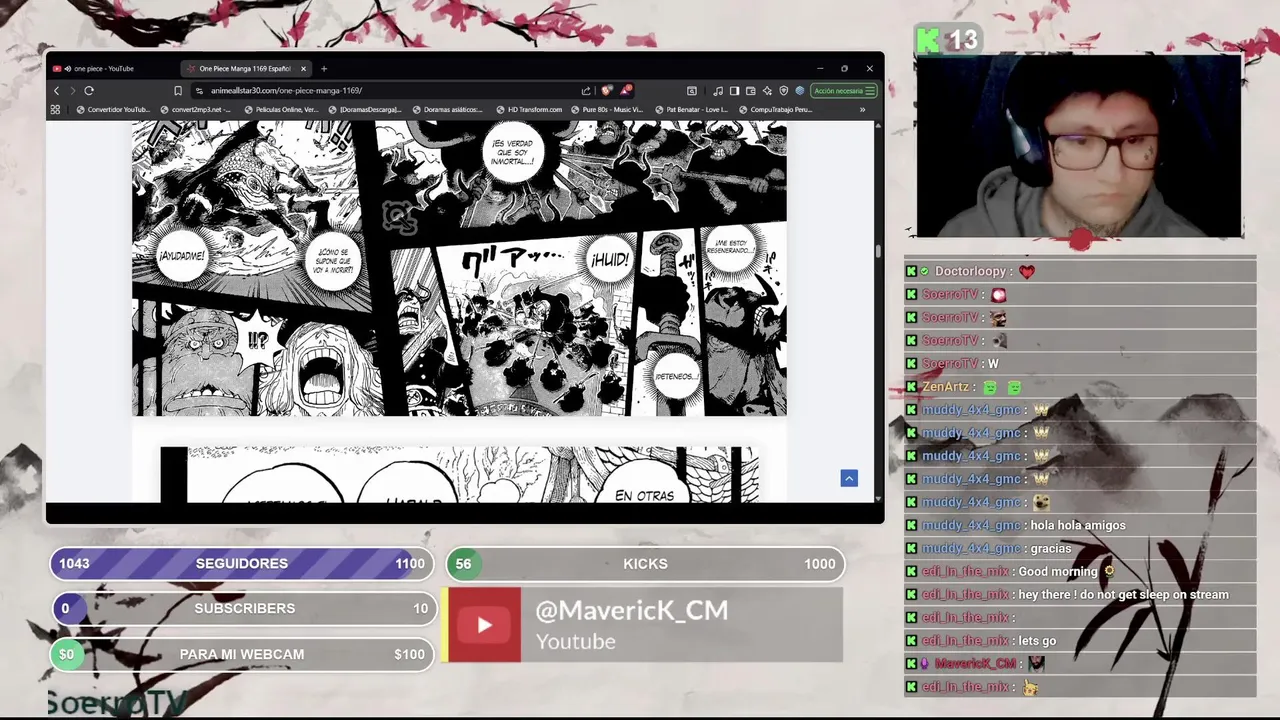Open a new tab with the plus button
Viewport: 1280px width, 720px height.
coord(323,69)
